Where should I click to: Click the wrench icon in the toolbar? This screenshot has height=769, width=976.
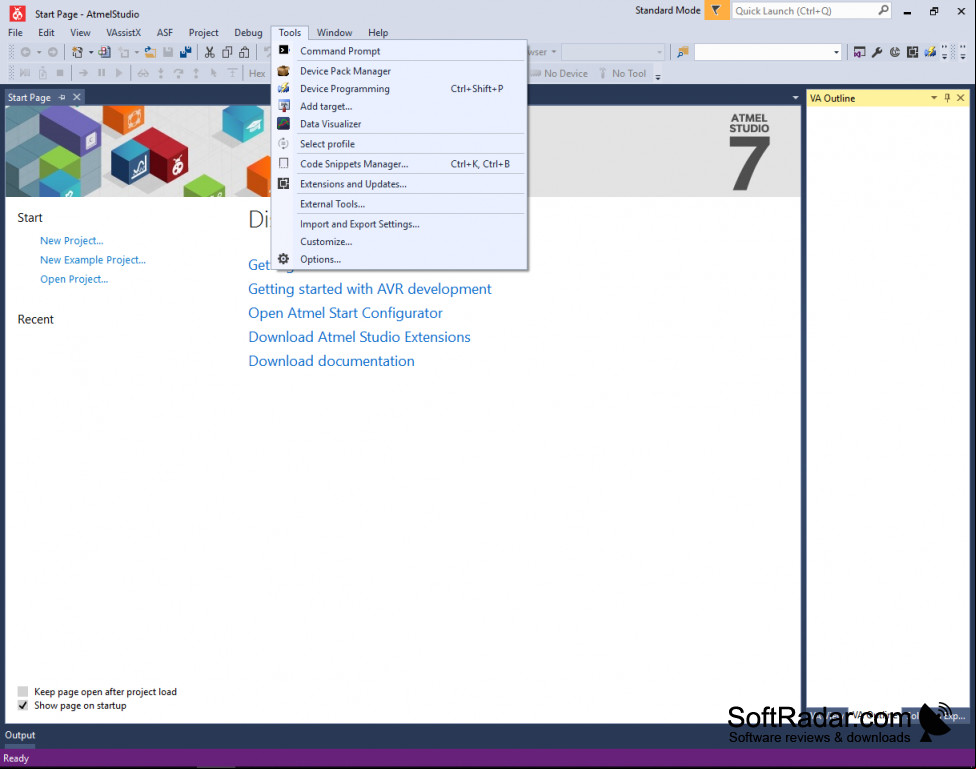877,52
